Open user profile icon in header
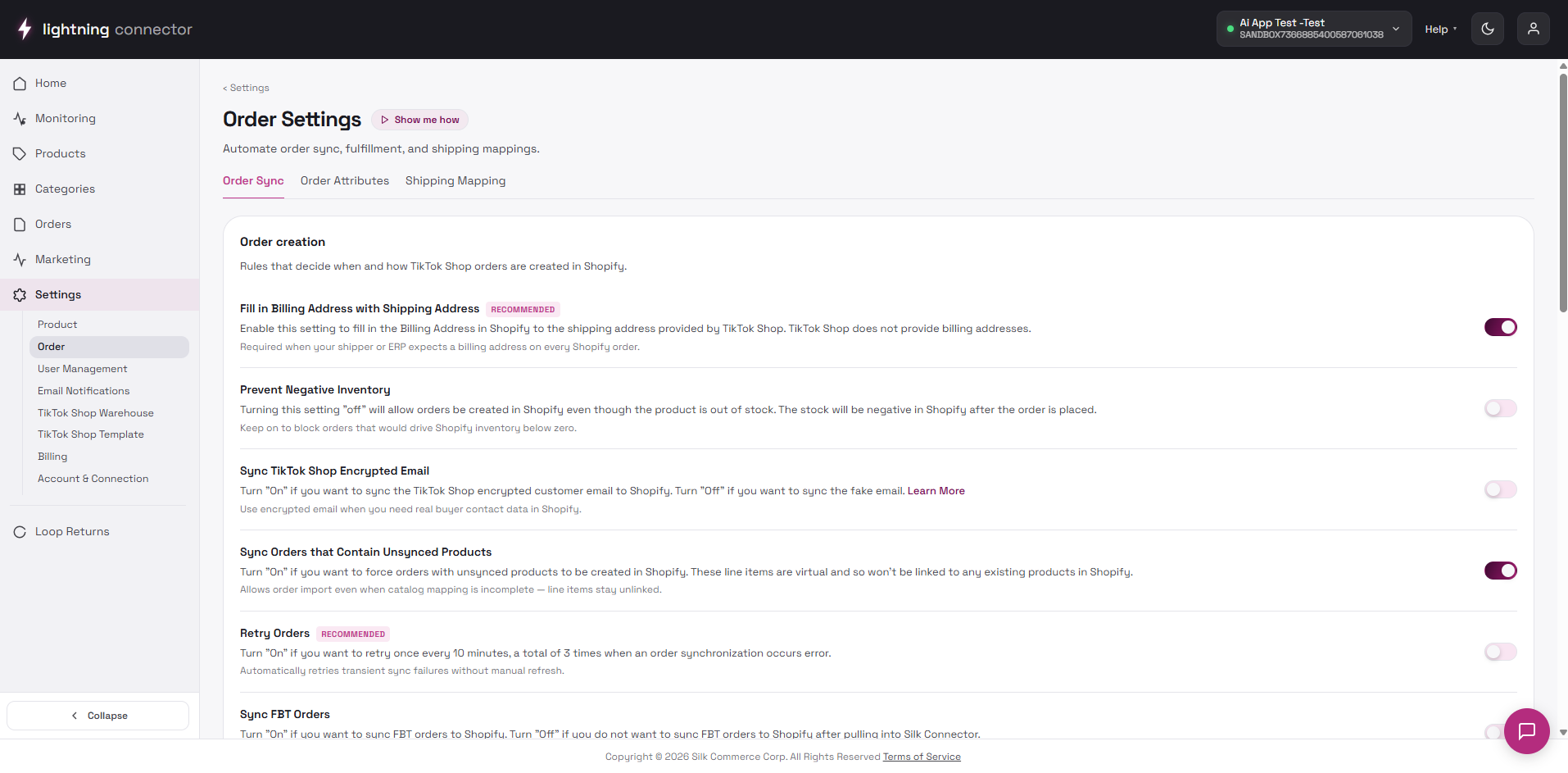 [x=1534, y=29]
